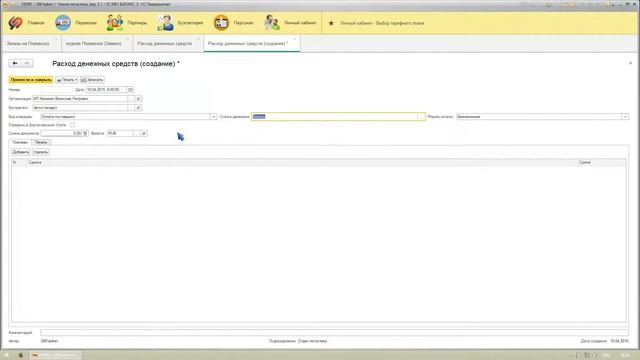This screenshot has width=640, height=360.
Task: Open the Контрагент record with its magnifier button
Action: (138, 108)
